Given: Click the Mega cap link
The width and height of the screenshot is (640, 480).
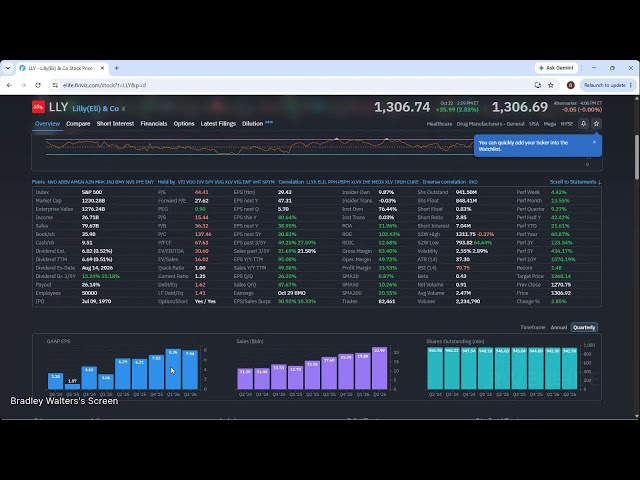Looking at the screenshot, I should click(x=549, y=124).
